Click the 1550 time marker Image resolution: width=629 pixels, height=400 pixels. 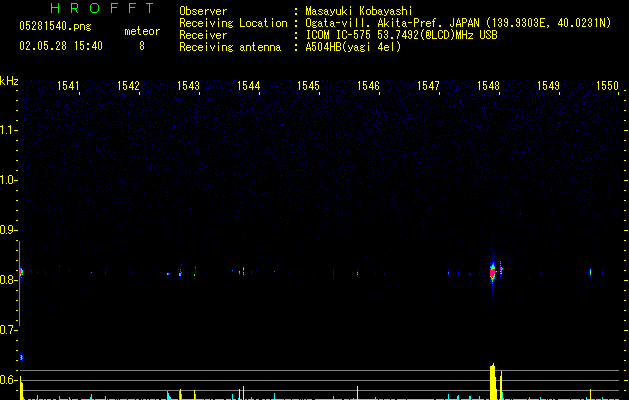click(607, 86)
